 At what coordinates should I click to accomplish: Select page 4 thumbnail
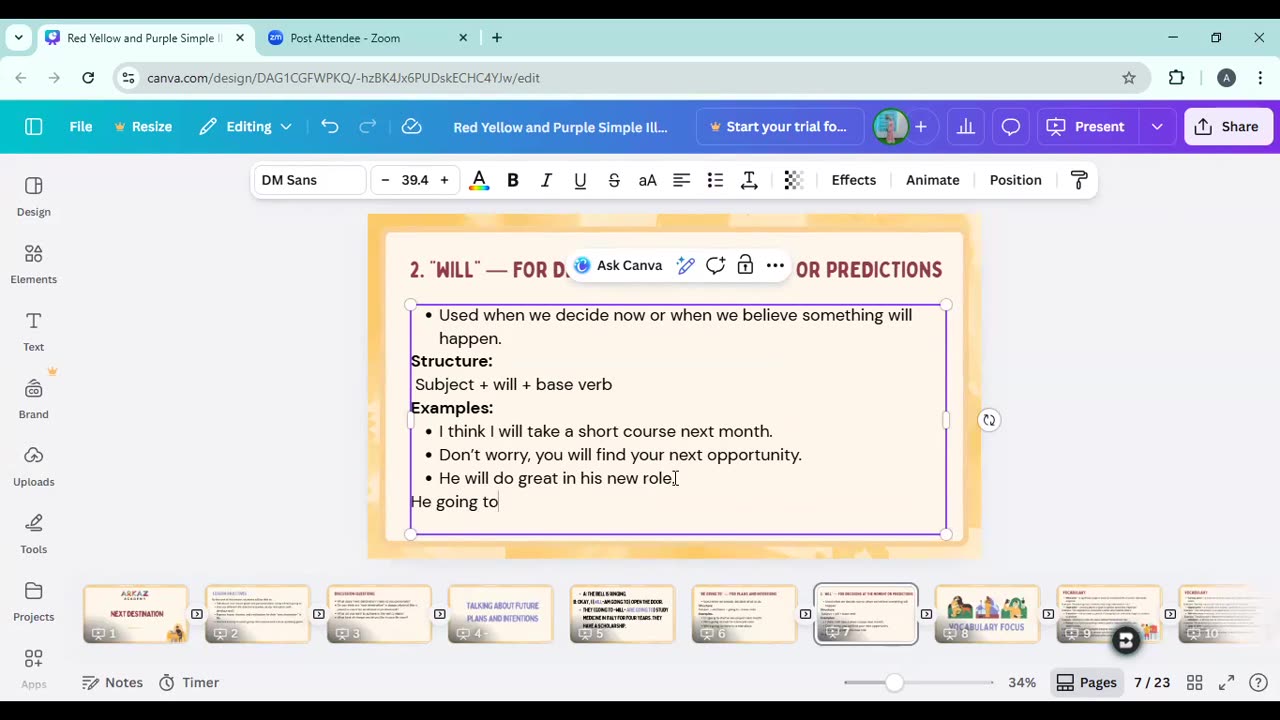pyautogui.click(x=501, y=614)
